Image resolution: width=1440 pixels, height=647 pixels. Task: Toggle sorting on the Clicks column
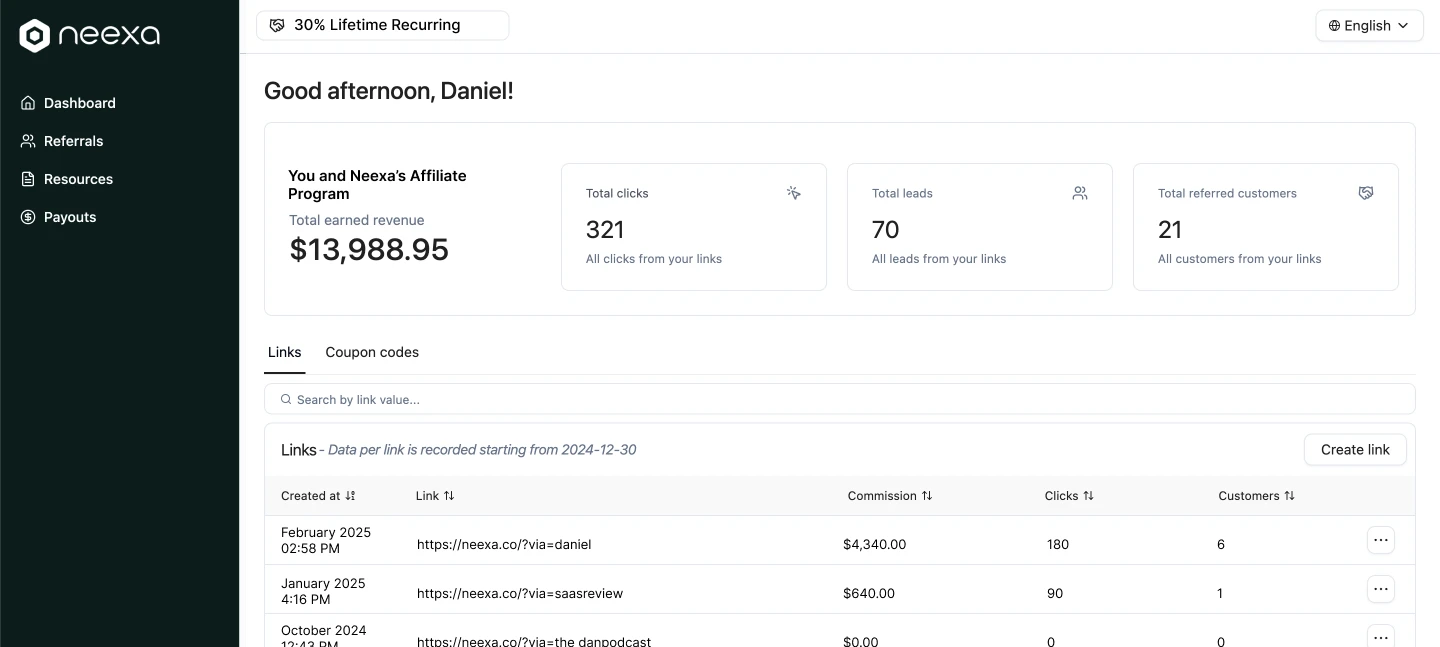pos(1089,495)
